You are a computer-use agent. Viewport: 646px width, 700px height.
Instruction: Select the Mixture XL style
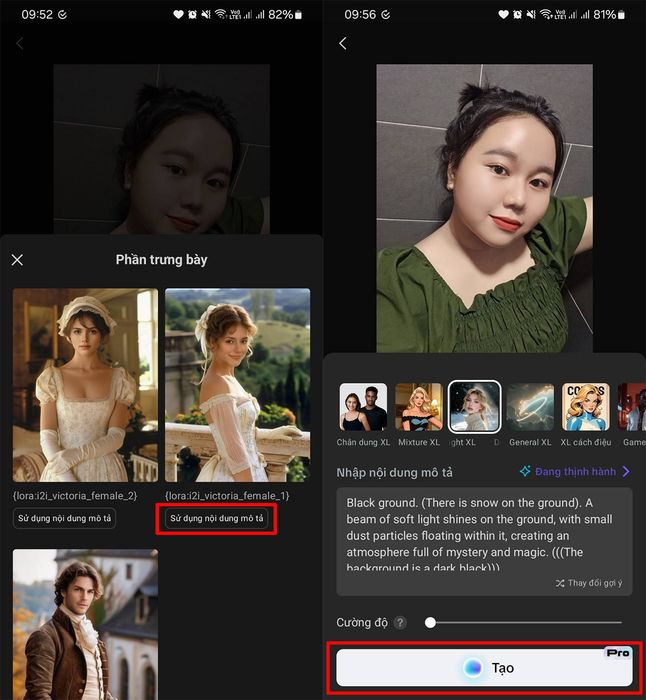pyautogui.click(x=418, y=408)
